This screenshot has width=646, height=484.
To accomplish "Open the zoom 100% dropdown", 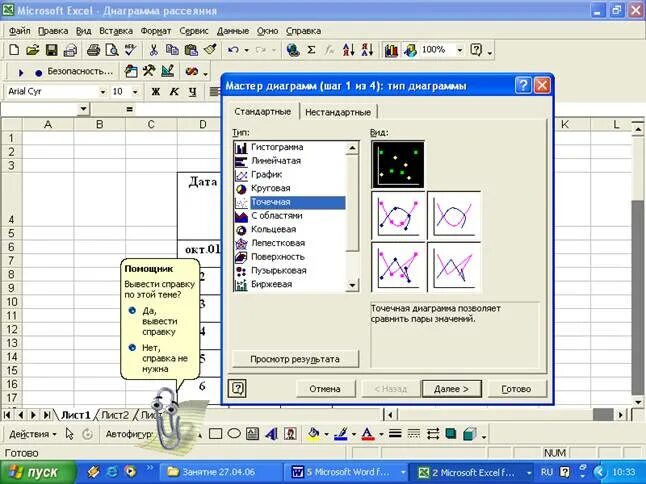I will coord(460,50).
